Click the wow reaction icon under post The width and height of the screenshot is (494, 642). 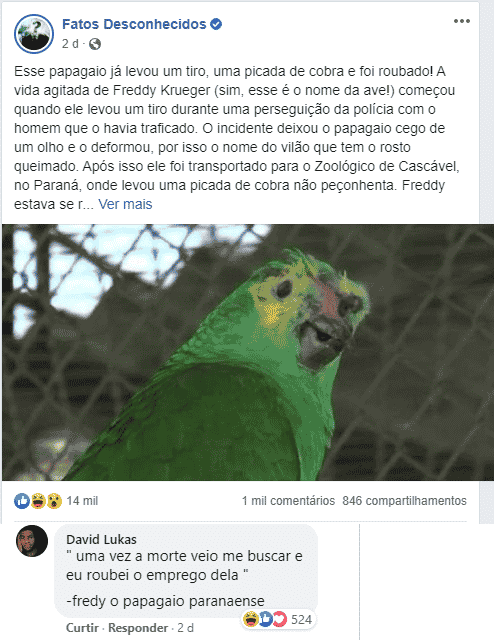pos(54,501)
